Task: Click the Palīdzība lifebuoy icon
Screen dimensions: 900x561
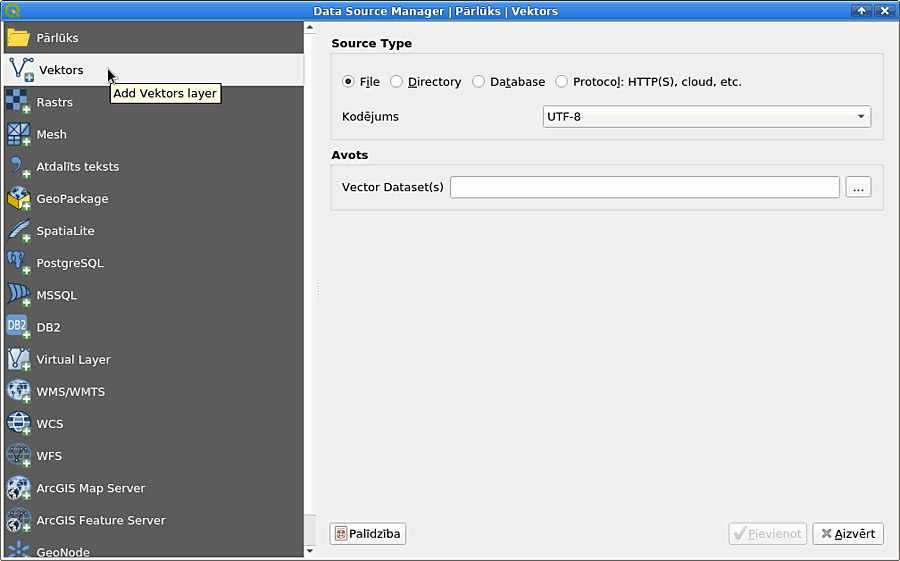Action: click(x=341, y=533)
